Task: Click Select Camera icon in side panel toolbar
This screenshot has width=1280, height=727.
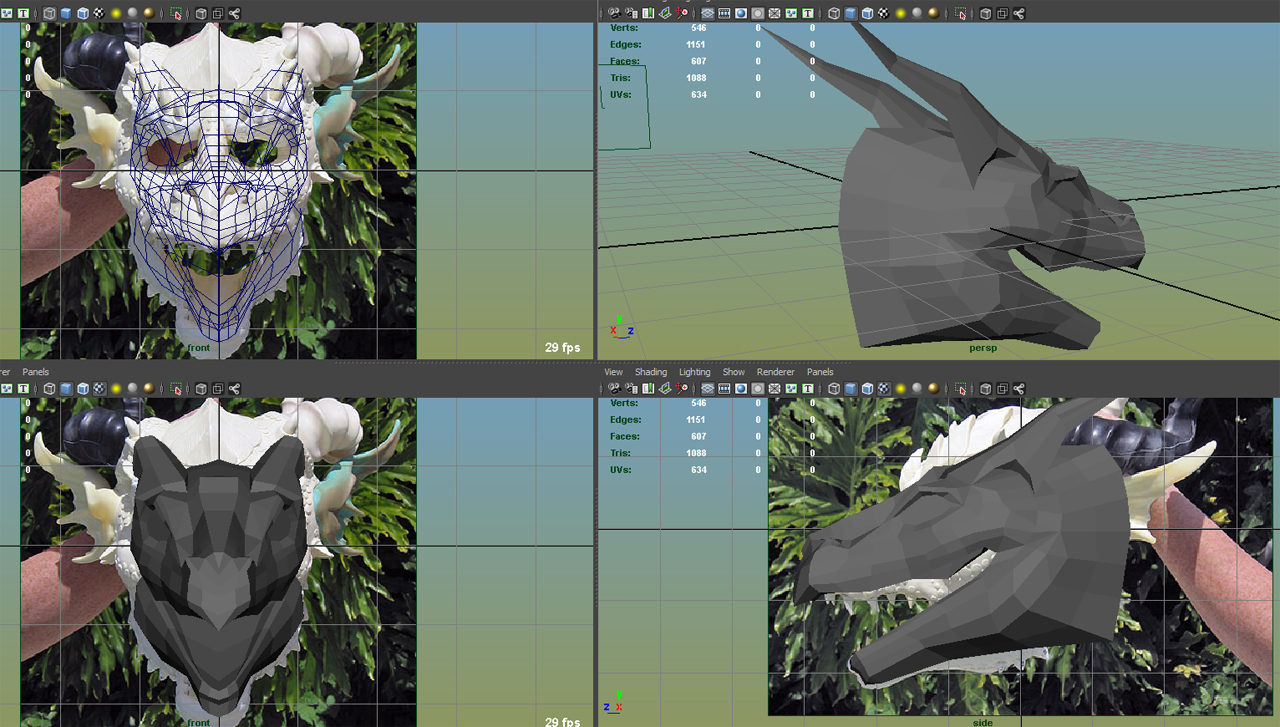Action: [x=615, y=389]
